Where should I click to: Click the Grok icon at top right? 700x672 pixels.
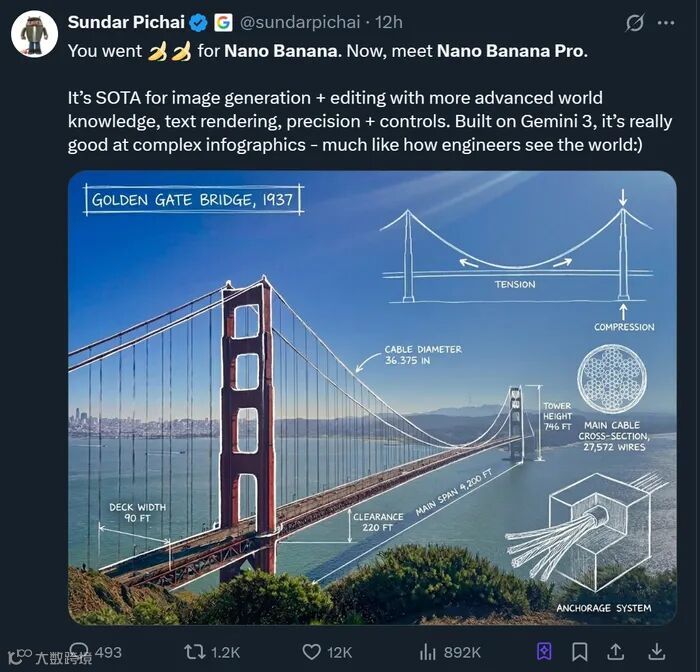tap(634, 23)
